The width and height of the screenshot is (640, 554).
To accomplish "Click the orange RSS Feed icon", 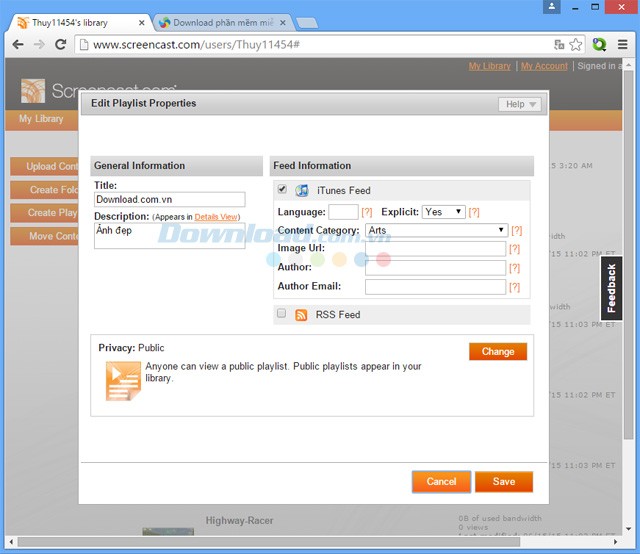I will tap(301, 315).
